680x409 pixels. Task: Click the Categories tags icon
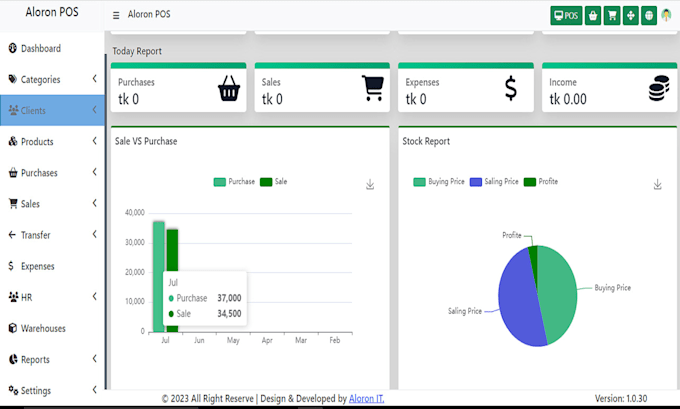coord(13,79)
